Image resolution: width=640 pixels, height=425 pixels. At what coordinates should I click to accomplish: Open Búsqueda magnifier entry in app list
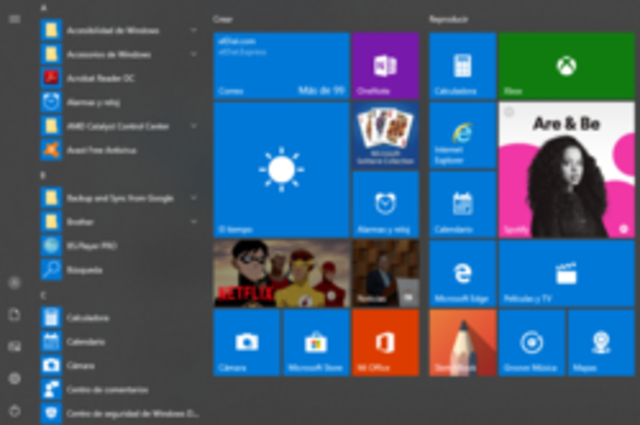coord(118,270)
